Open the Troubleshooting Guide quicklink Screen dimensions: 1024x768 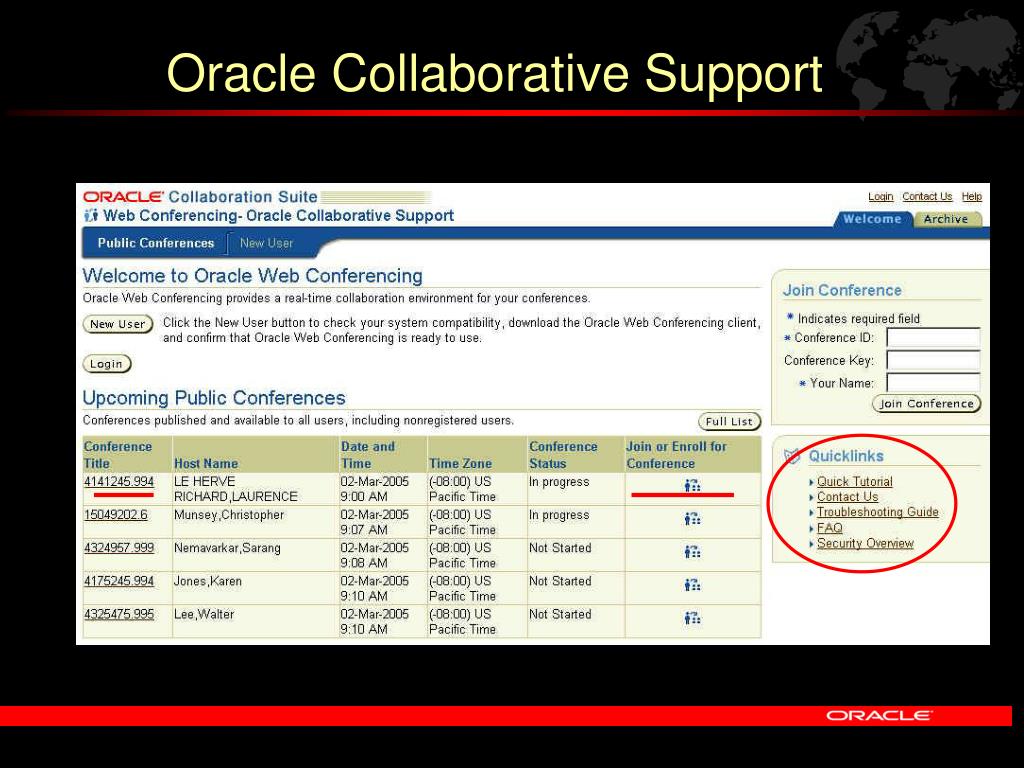pyautogui.click(x=878, y=512)
